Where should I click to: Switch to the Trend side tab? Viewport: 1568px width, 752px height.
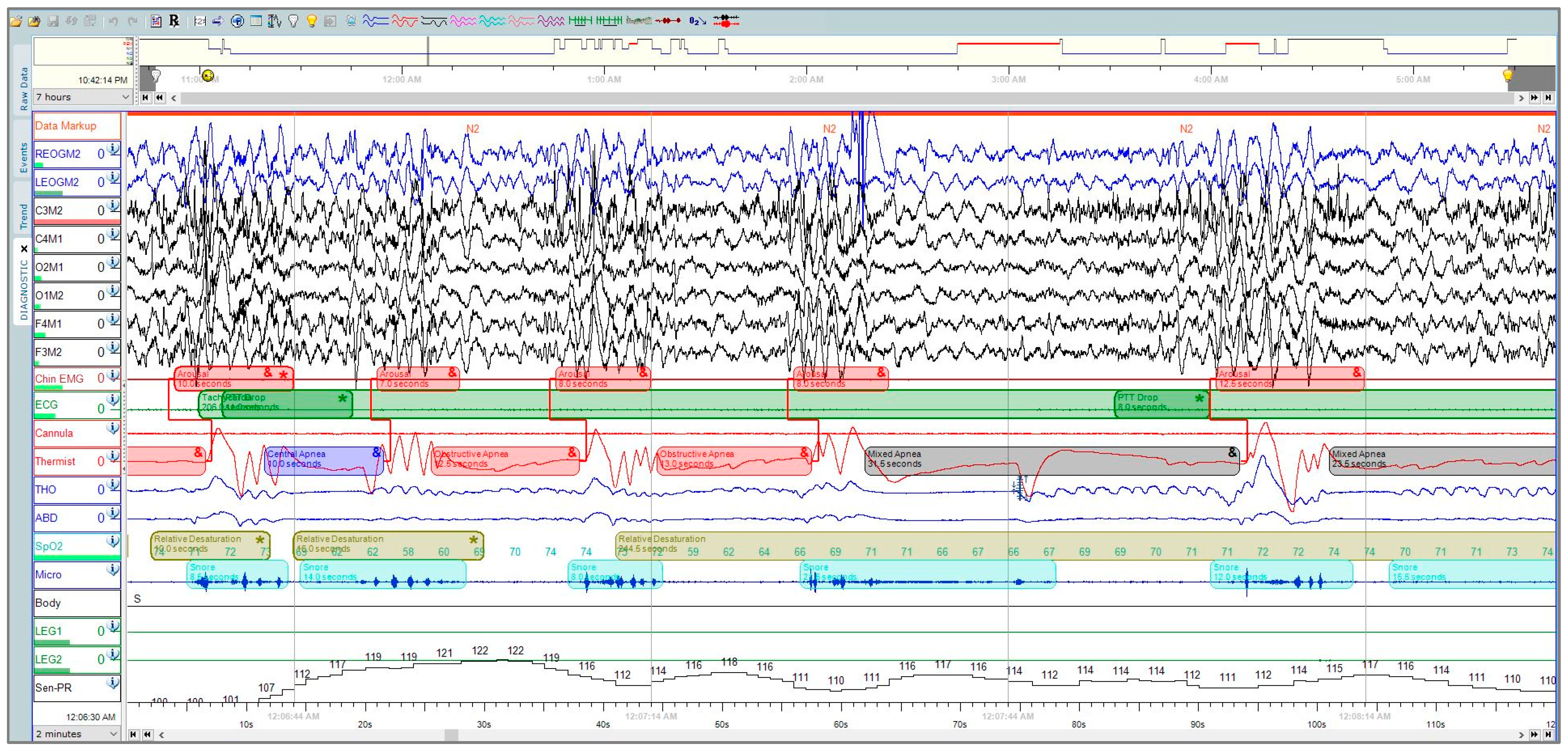point(24,216)
